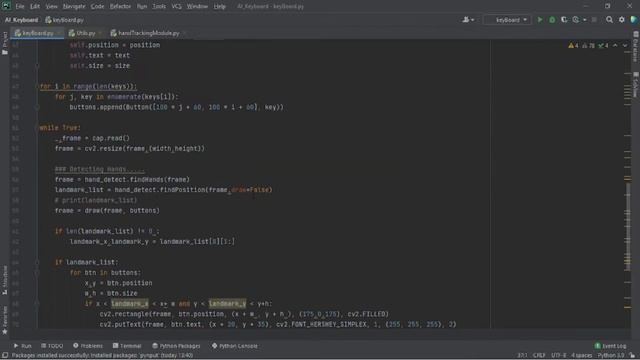Open the Refactor menu
640x360 pixels.
click(x=120, y=6)
